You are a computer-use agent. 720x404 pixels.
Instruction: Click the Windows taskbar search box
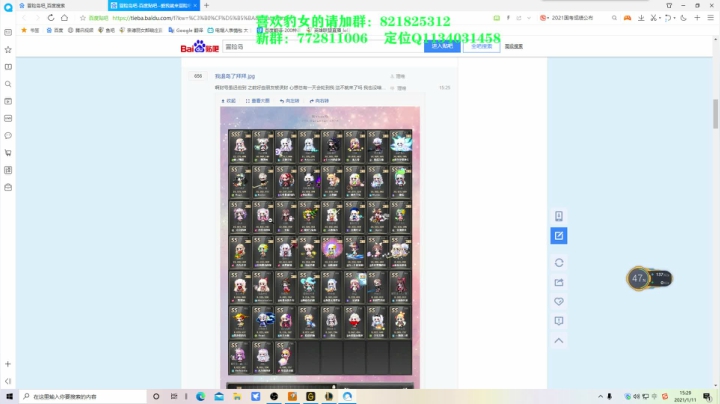pyautogui.click(x=83, y=396)
